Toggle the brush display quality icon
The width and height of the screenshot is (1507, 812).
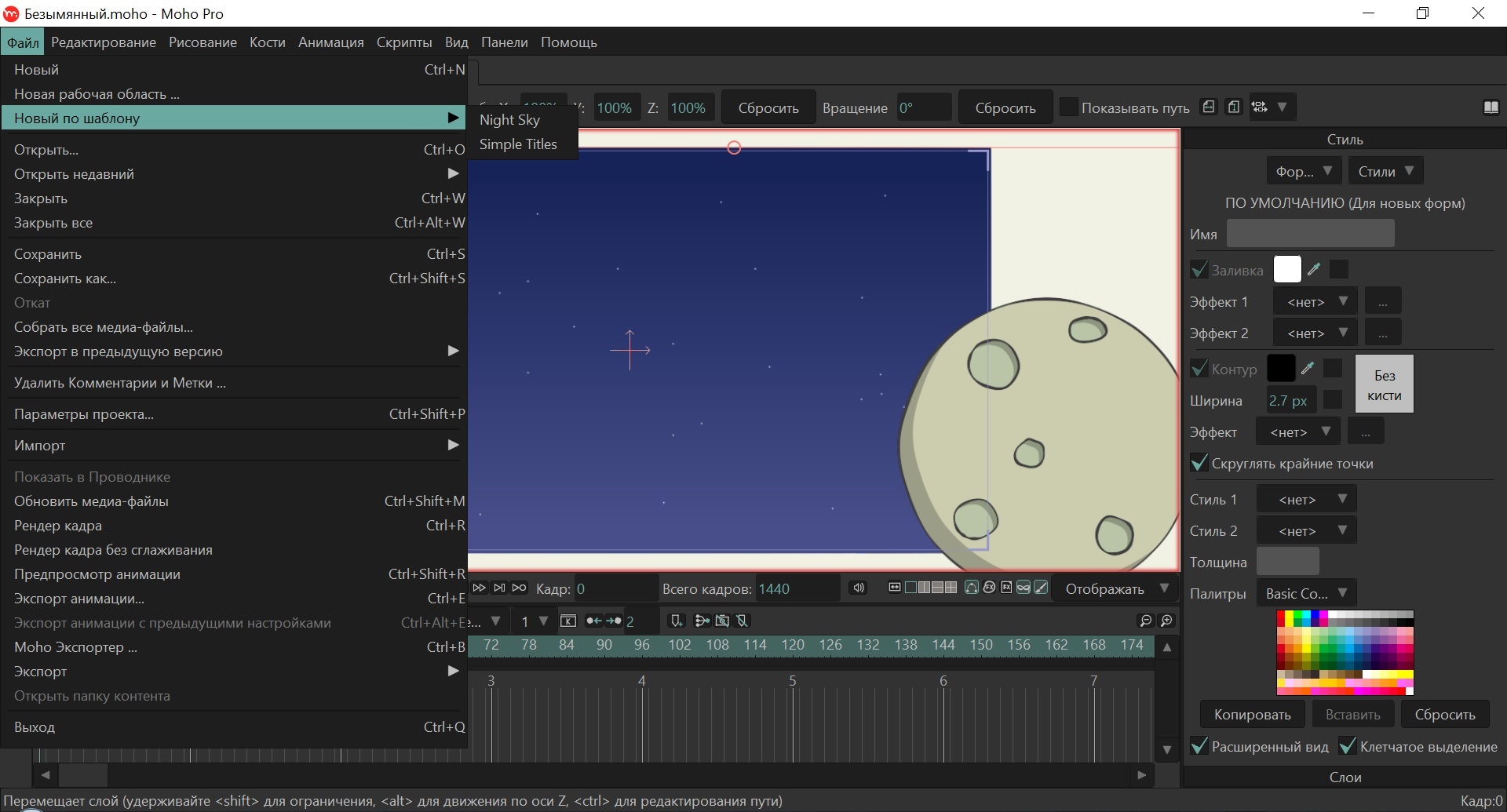pos(1041,588)
